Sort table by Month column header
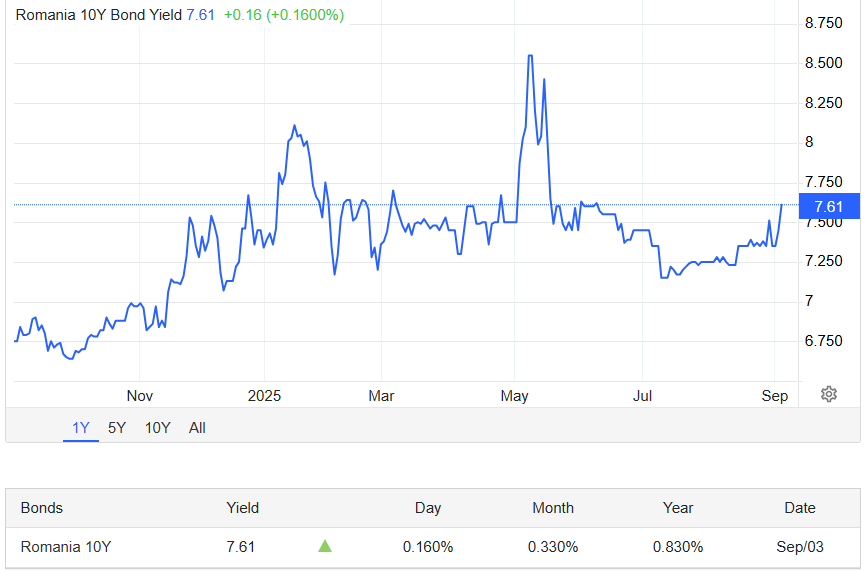Screen dimensions: 866x571 553,508
